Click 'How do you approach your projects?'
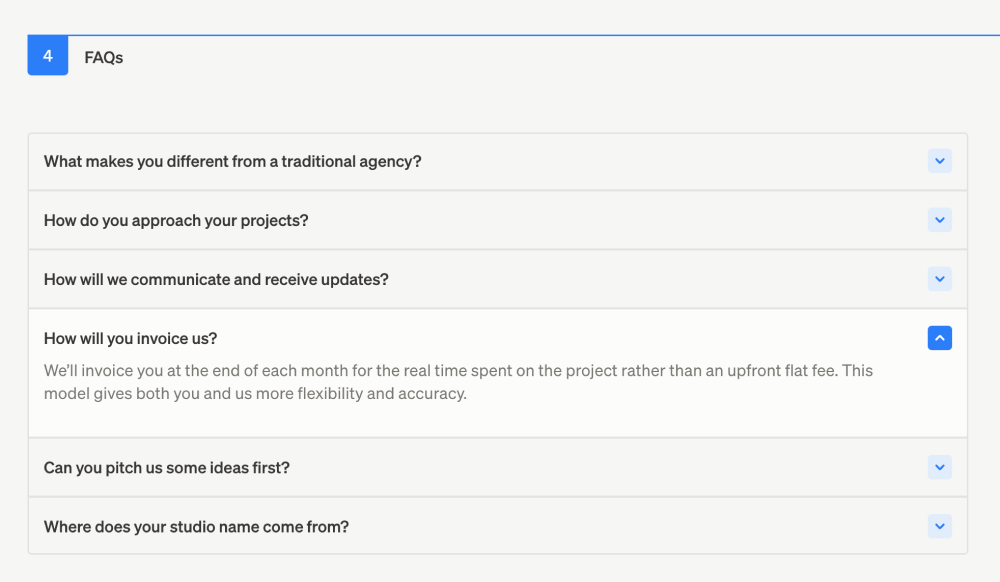 [x=176, y=221]
